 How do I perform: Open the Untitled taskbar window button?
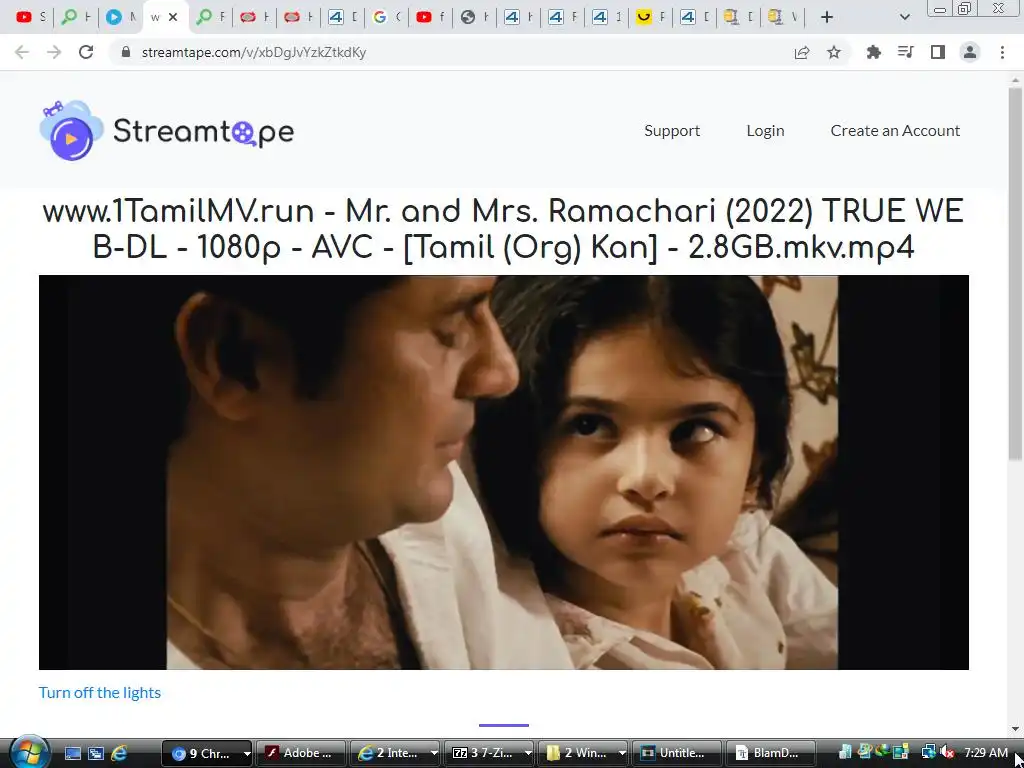(676, 753)
